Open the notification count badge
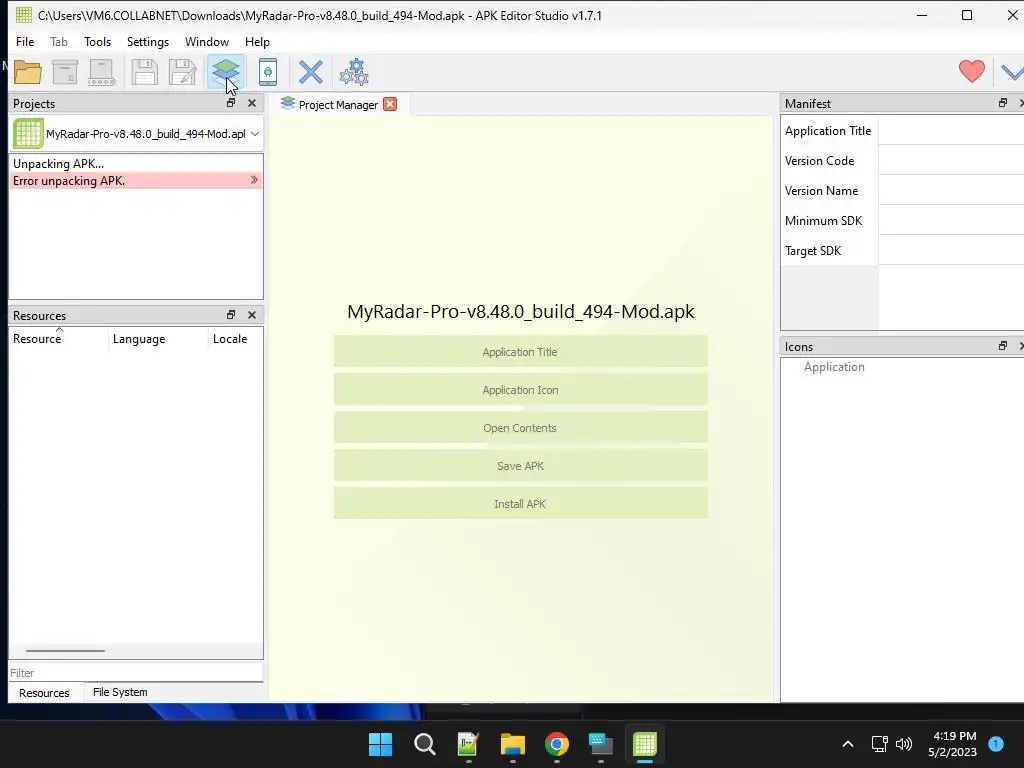This screenshot has height=768, width=1024. click(996, 744)
